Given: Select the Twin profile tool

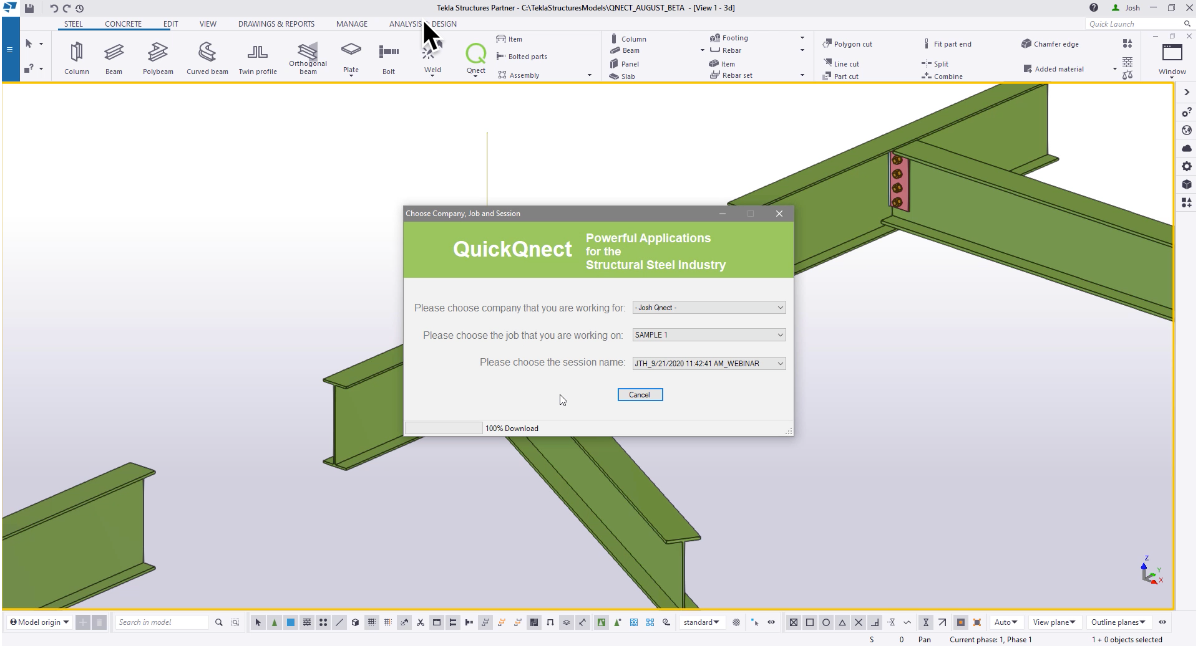Looking at the screenshot, I should coord(258,55).
